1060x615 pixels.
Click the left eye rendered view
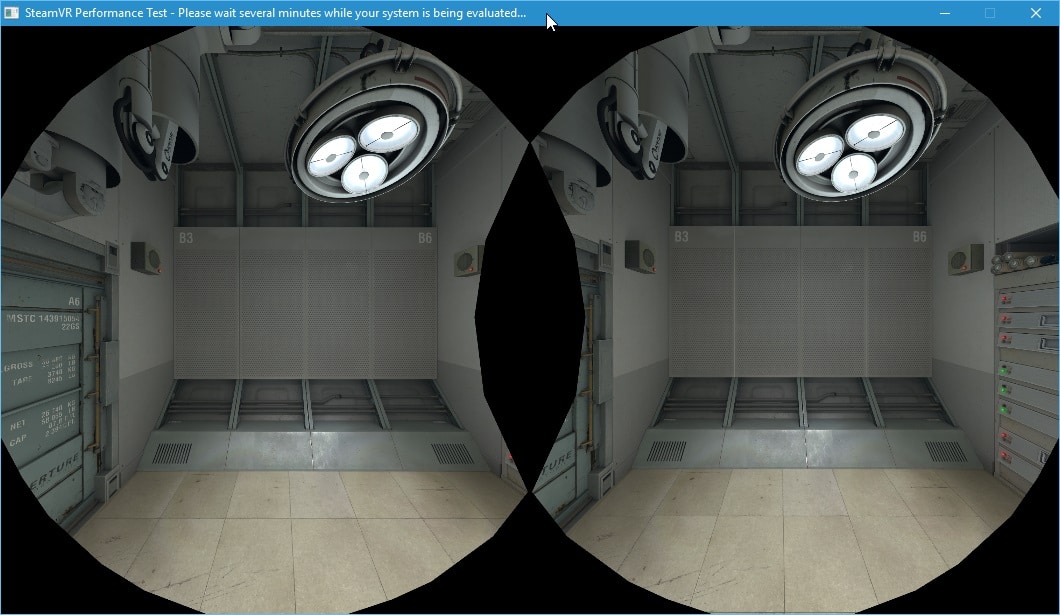(x=265, y=320)
